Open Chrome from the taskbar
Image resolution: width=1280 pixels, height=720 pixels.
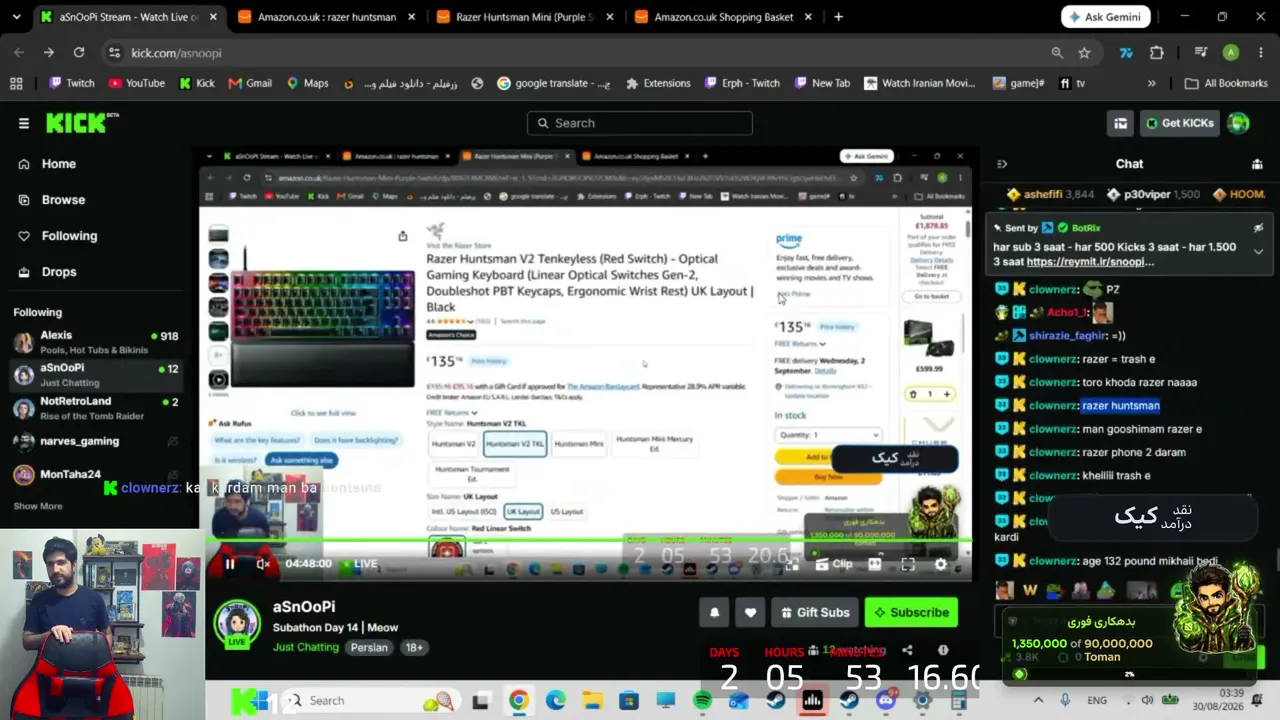click(518, 701)
